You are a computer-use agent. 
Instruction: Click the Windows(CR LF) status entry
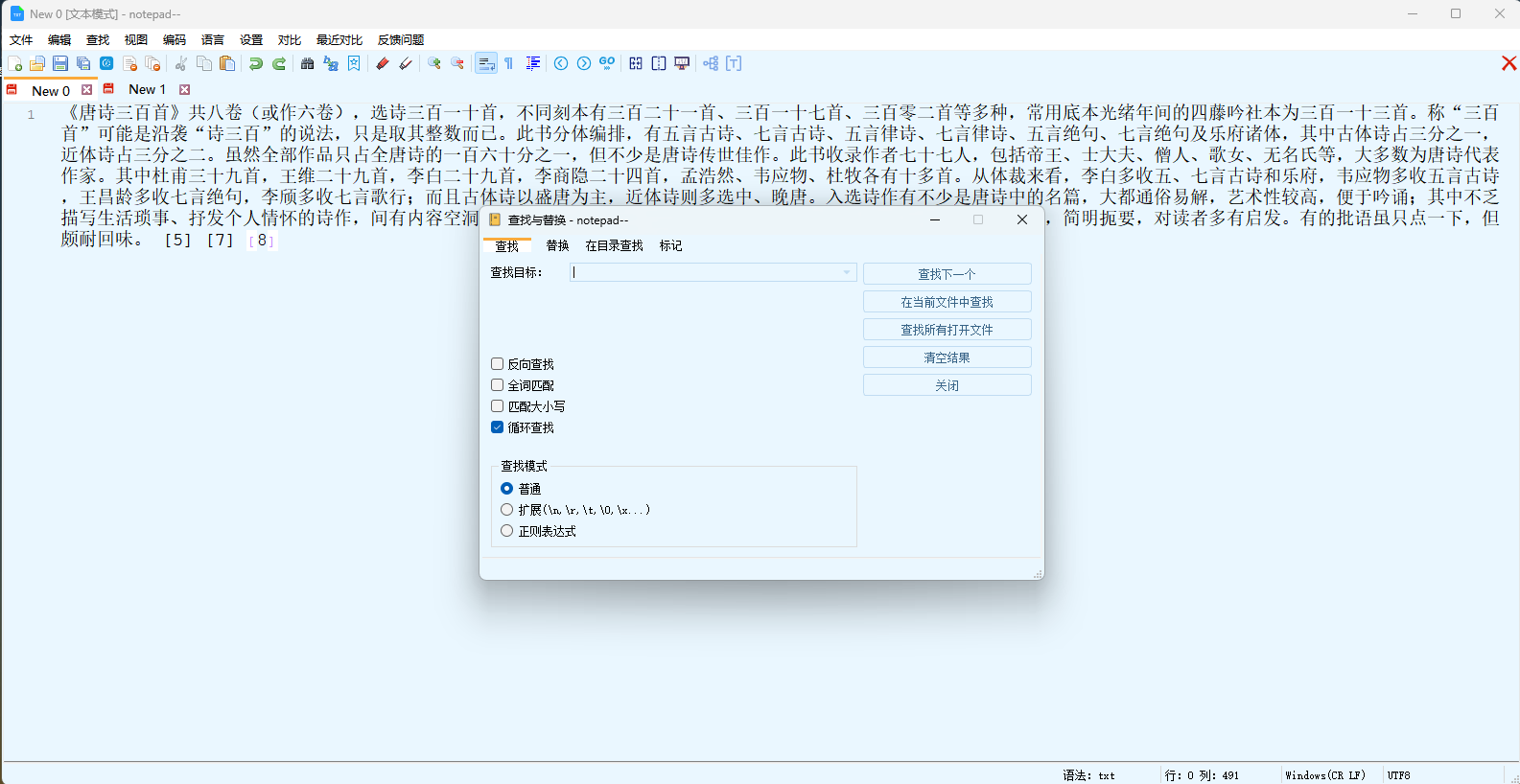(x=1325, y=775)
